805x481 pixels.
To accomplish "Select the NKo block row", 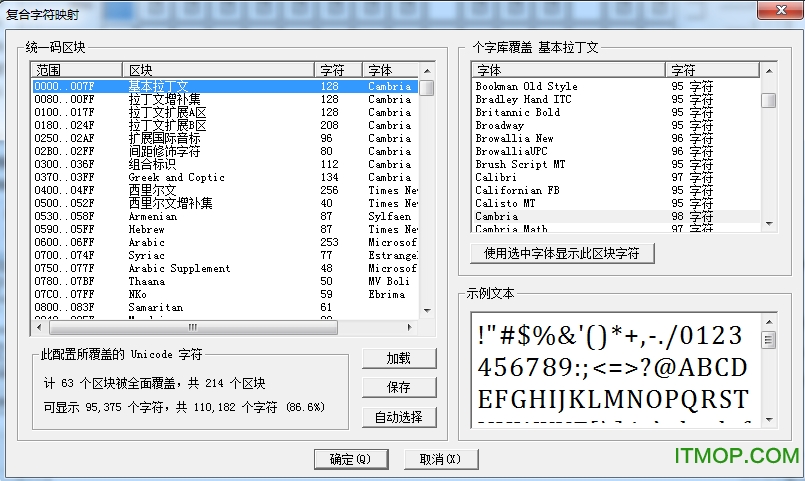I will [x=225, y=294].
